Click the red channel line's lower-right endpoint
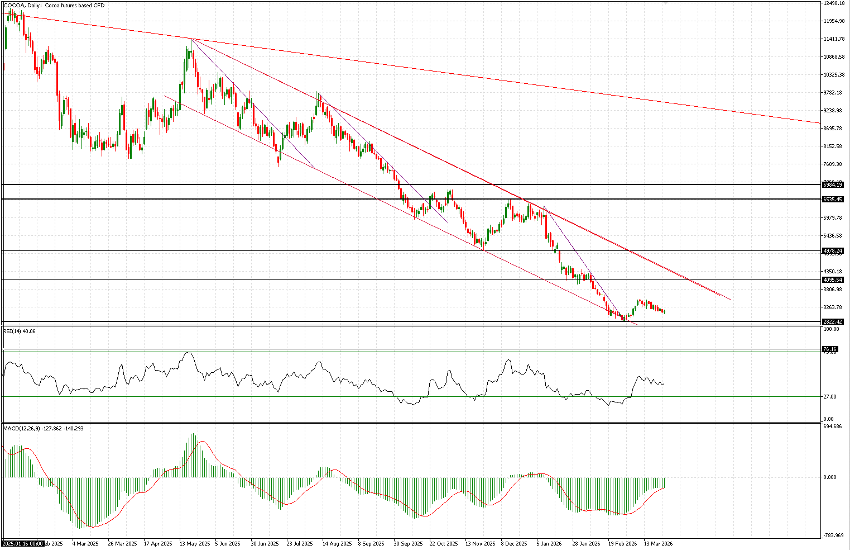The height and width of the screenshot is (550, 850). pos(728,299)
